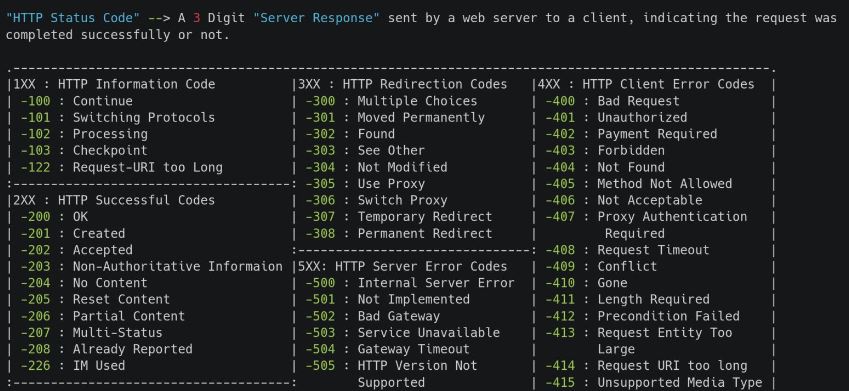The width and height of the screenshot is (849, 391).
Task: Select the '-411 : Length Required' line
Action: click(x=628, y=299)
